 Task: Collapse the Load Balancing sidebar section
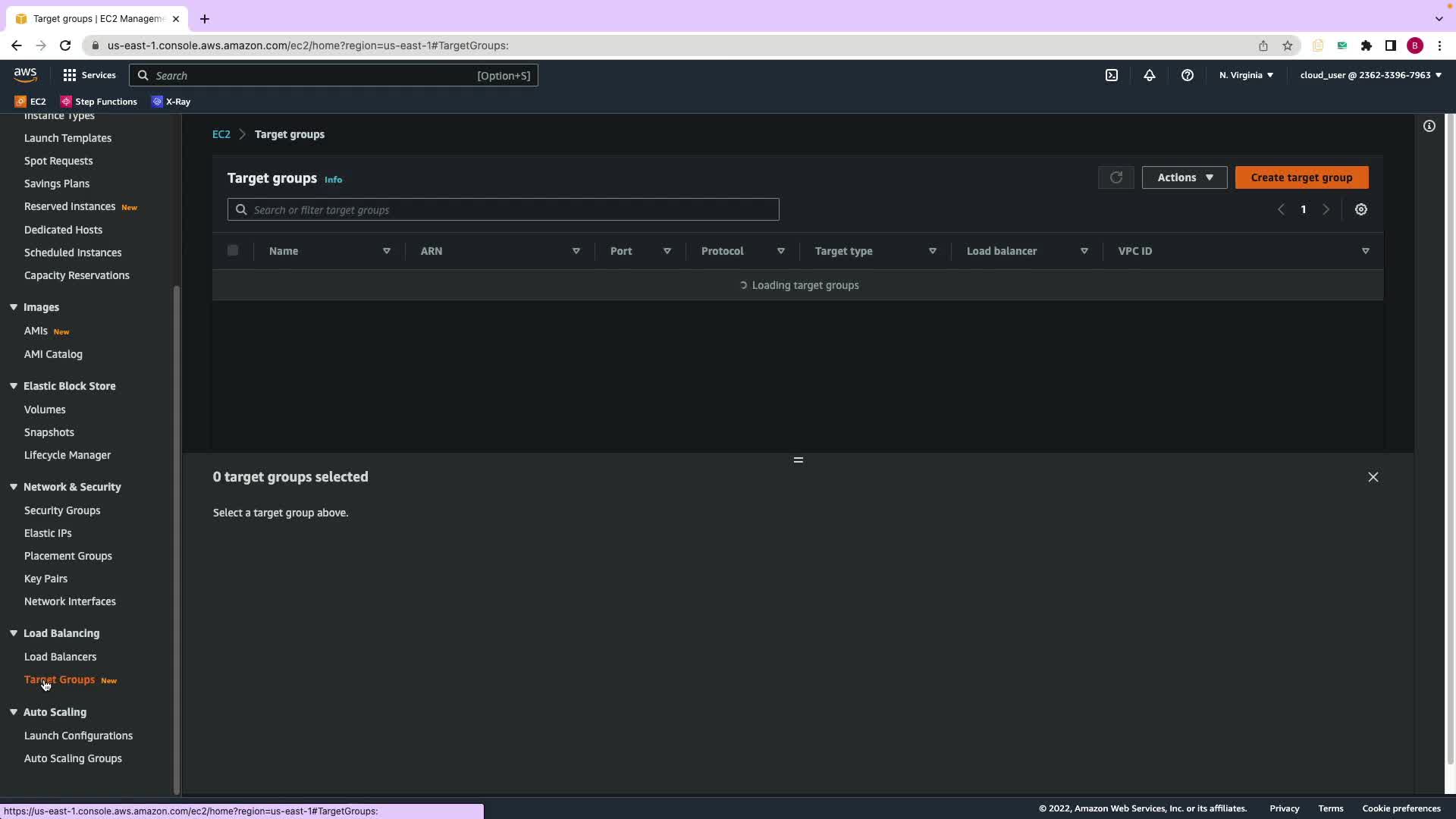[14, 633]
